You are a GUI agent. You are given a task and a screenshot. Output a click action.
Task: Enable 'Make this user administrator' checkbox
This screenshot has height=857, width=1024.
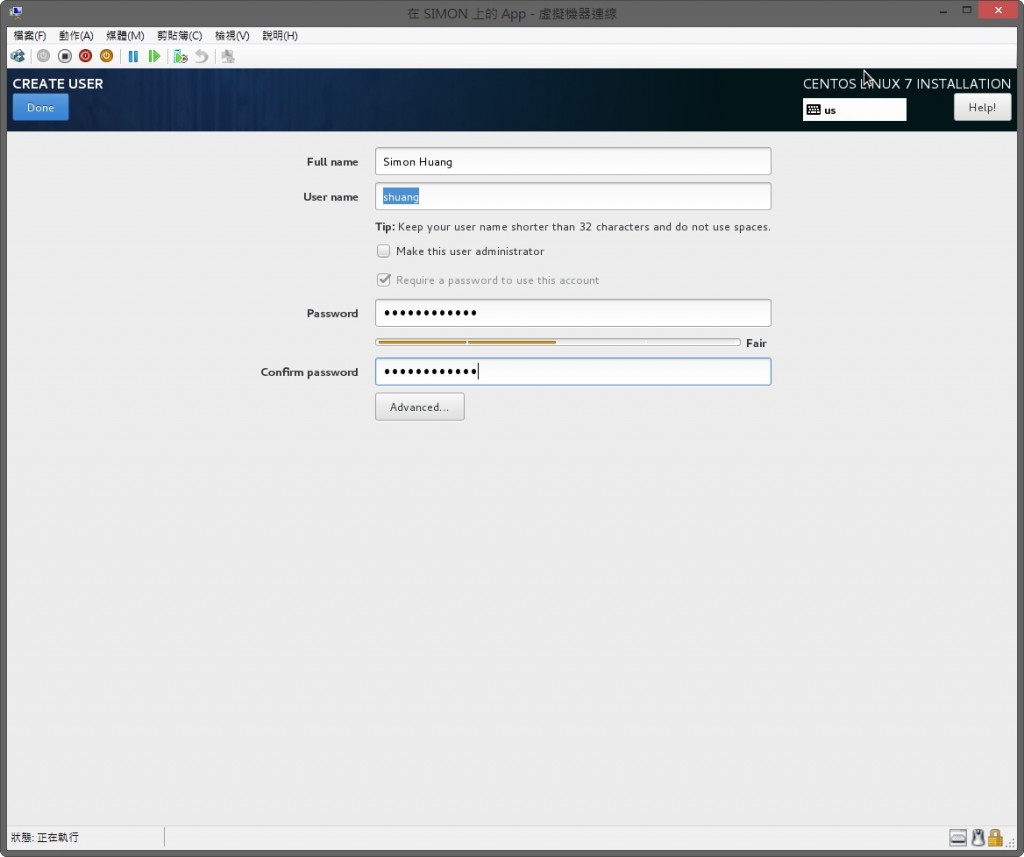click(383, 251)
